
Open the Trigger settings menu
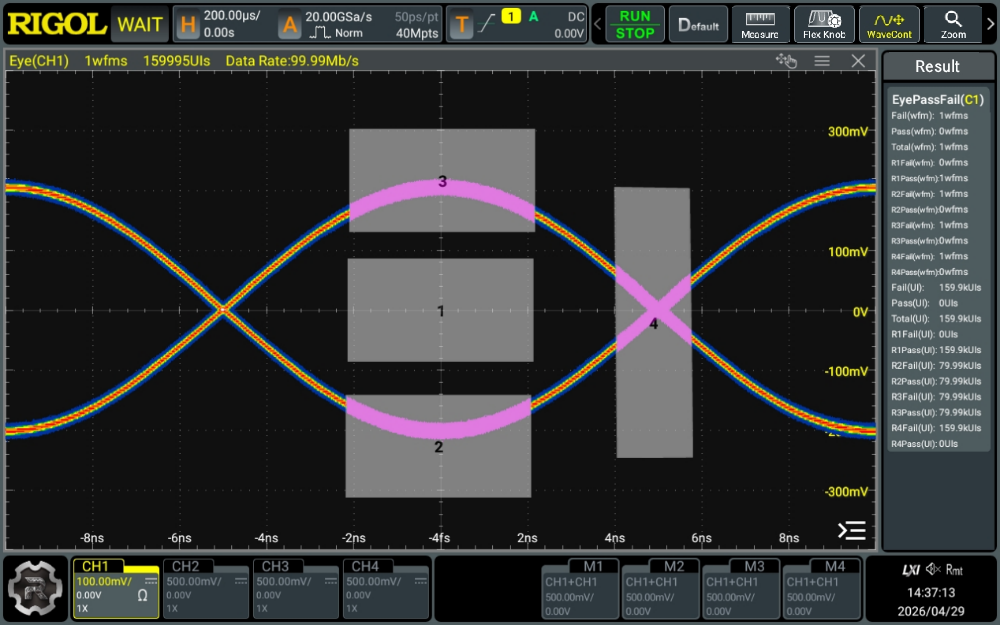pos(517,24)
